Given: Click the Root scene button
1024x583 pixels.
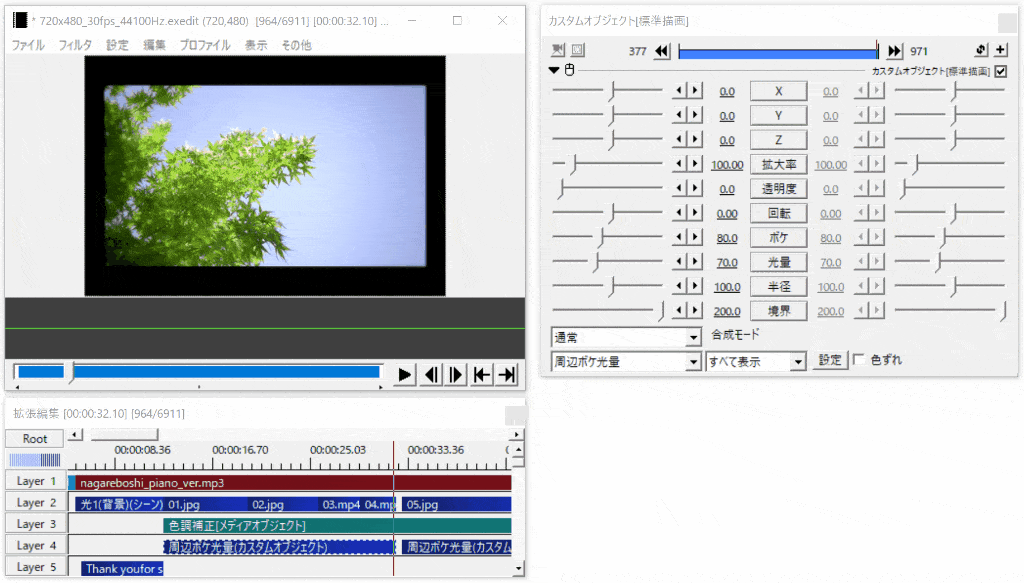Looking at the screenshot, I should 35,439.
